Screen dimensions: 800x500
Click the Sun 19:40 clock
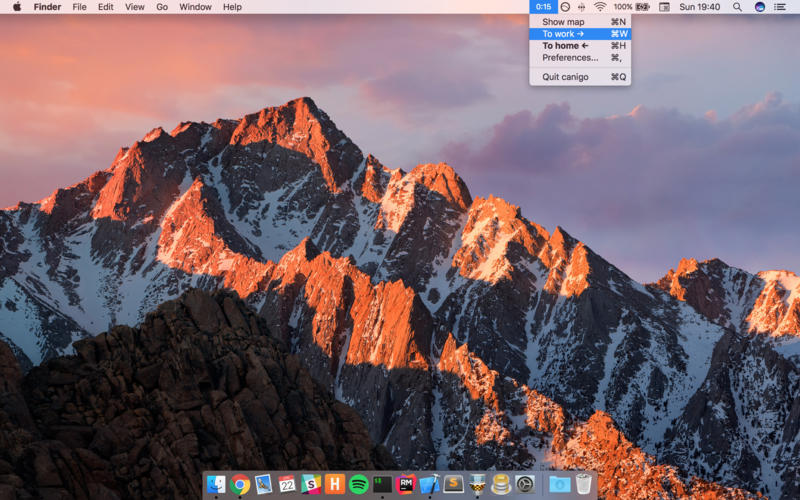tap(699, 7)
